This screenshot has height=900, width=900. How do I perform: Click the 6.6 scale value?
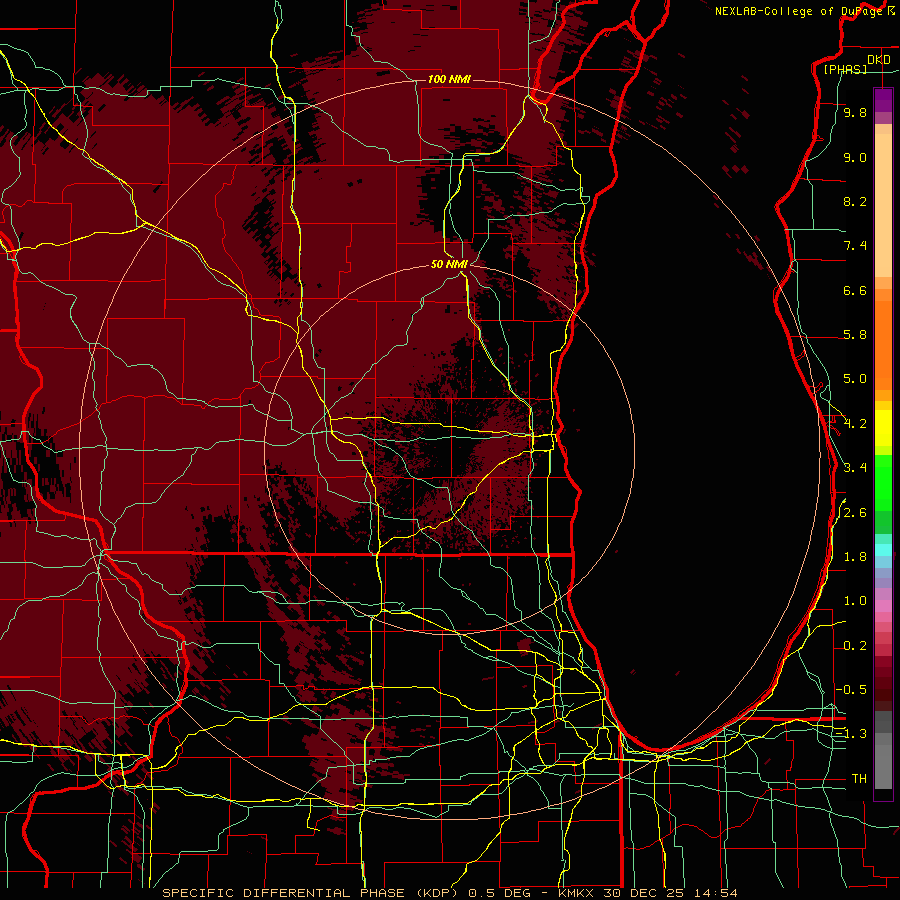pyautogui.click(x=855, y=290)
